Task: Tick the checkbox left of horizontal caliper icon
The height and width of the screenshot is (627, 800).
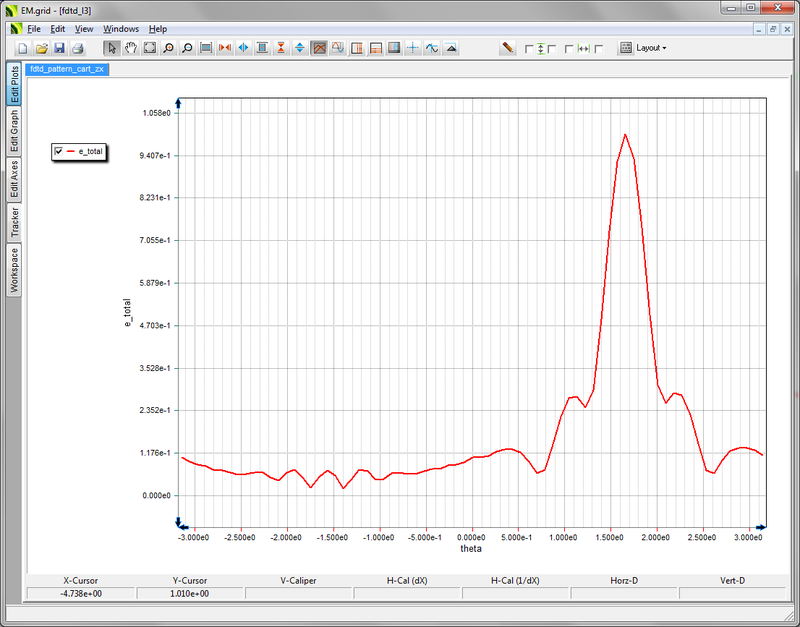Action: click(x=569, y=49)
